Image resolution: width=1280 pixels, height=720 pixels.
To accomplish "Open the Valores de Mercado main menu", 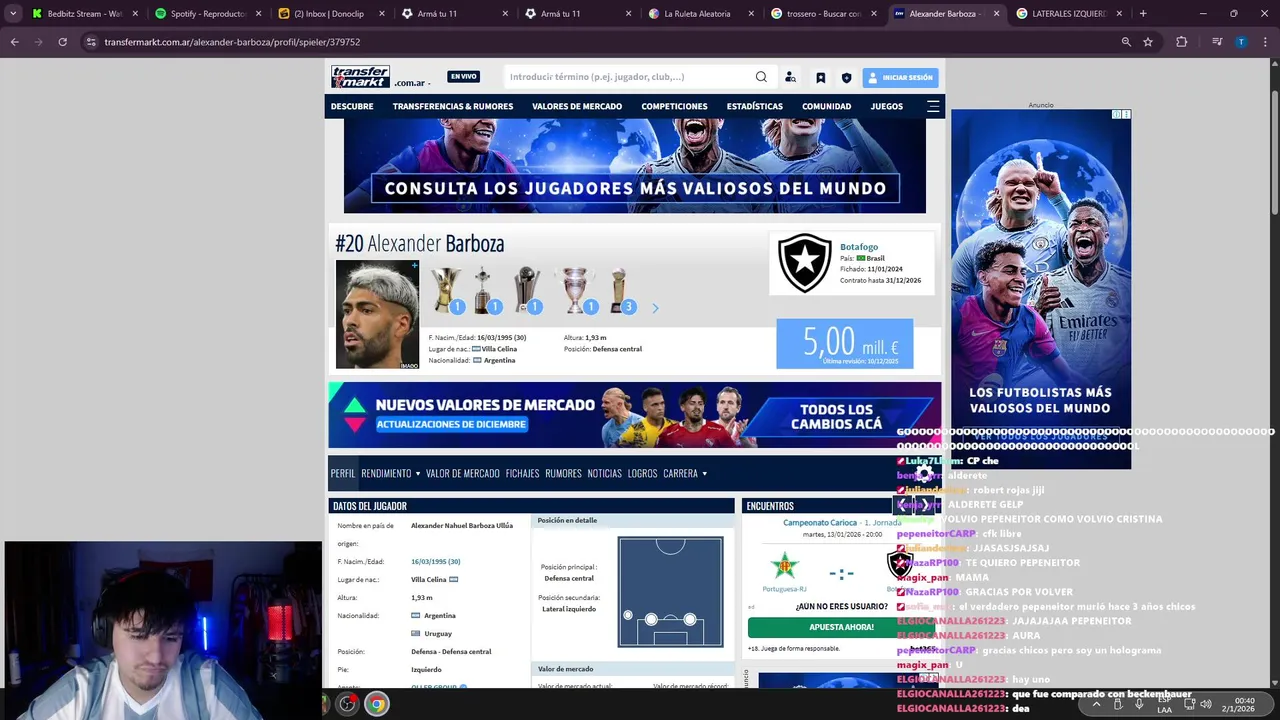I will (x=577, y=106).
